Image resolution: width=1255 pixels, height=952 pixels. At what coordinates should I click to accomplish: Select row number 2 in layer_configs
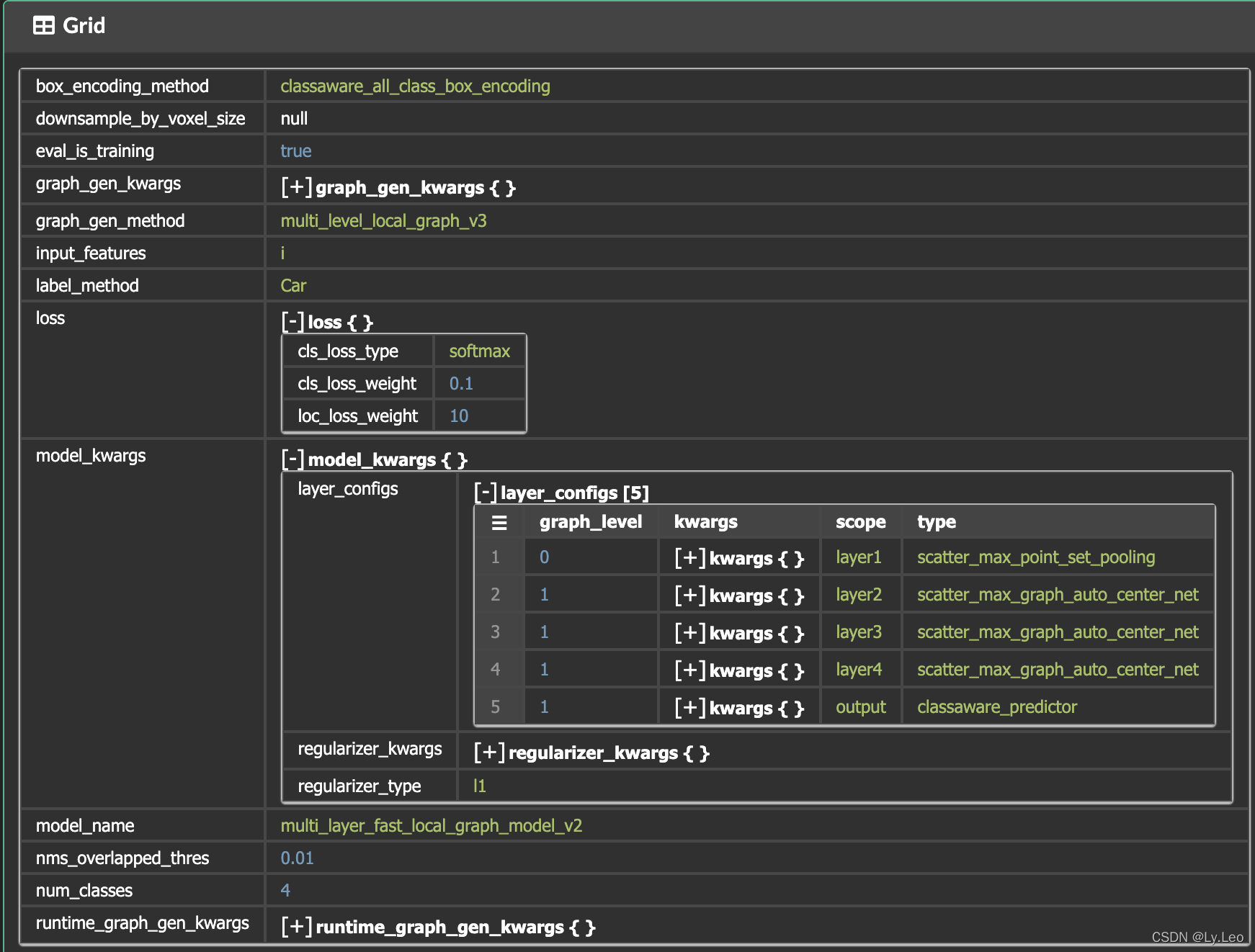click(495, 595)
